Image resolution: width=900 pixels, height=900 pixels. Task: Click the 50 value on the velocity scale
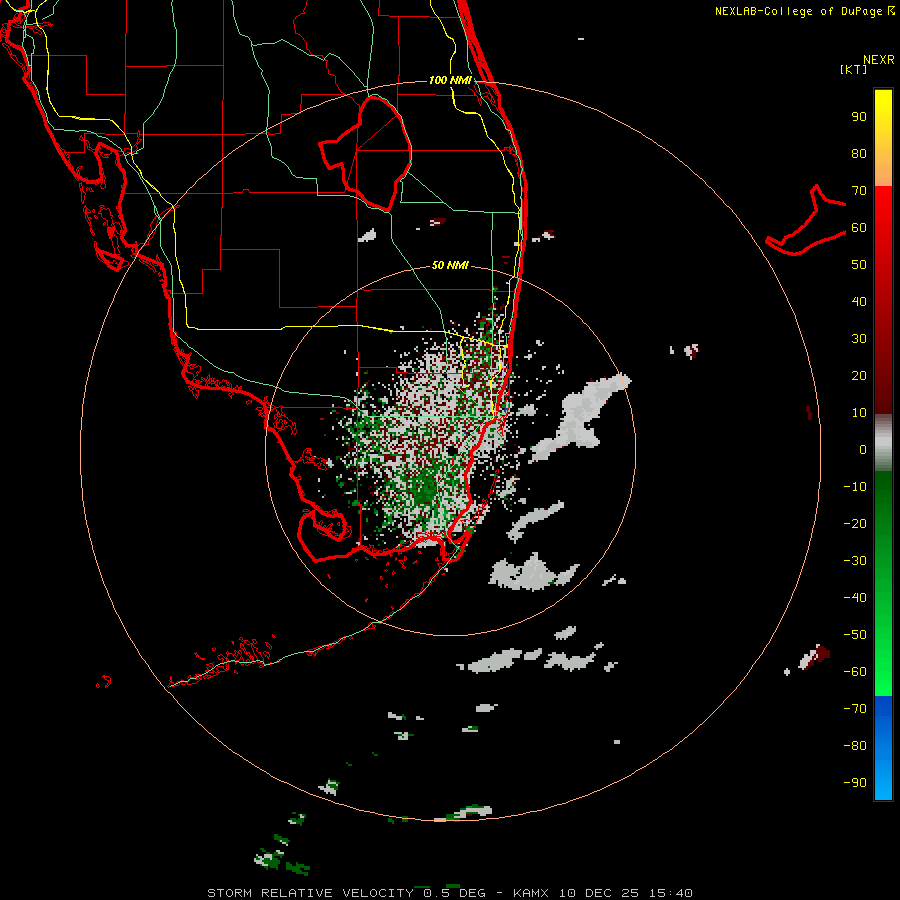coord(859,265)
